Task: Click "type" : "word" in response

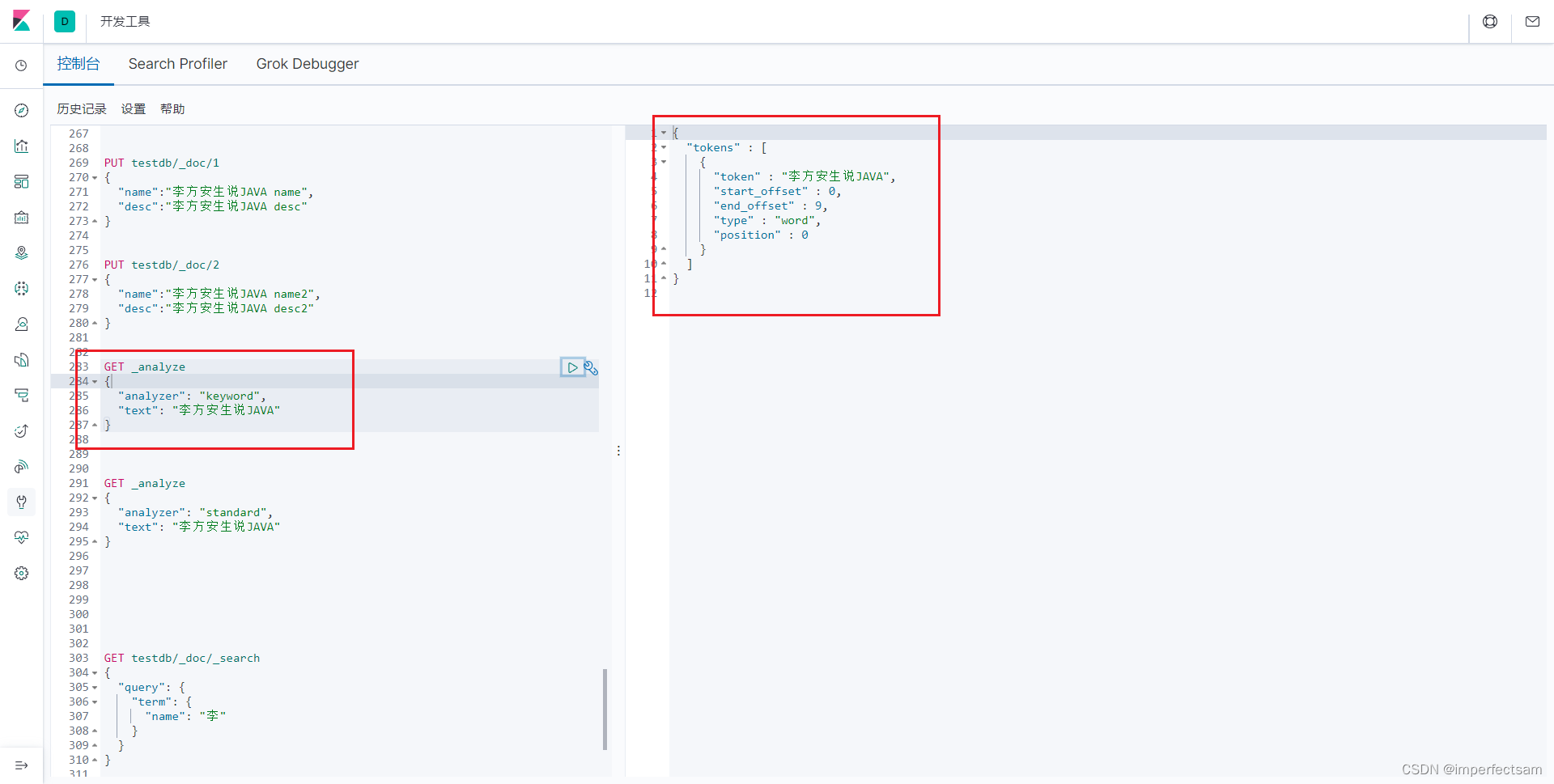Action: point(767,221)
